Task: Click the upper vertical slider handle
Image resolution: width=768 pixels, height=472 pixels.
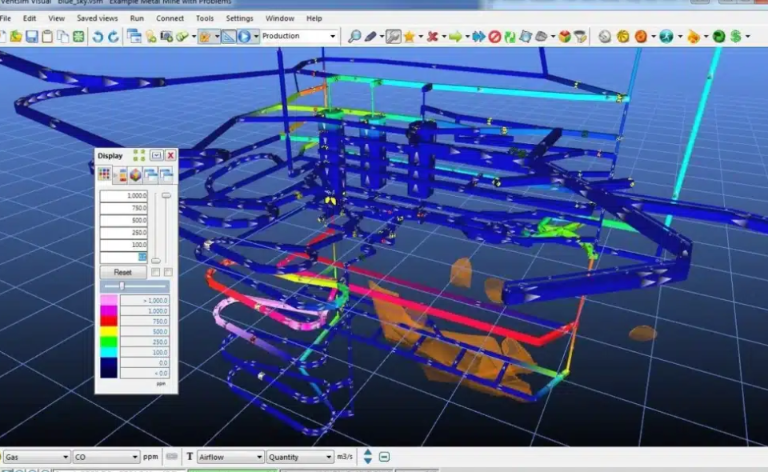Action: point(167,195)
